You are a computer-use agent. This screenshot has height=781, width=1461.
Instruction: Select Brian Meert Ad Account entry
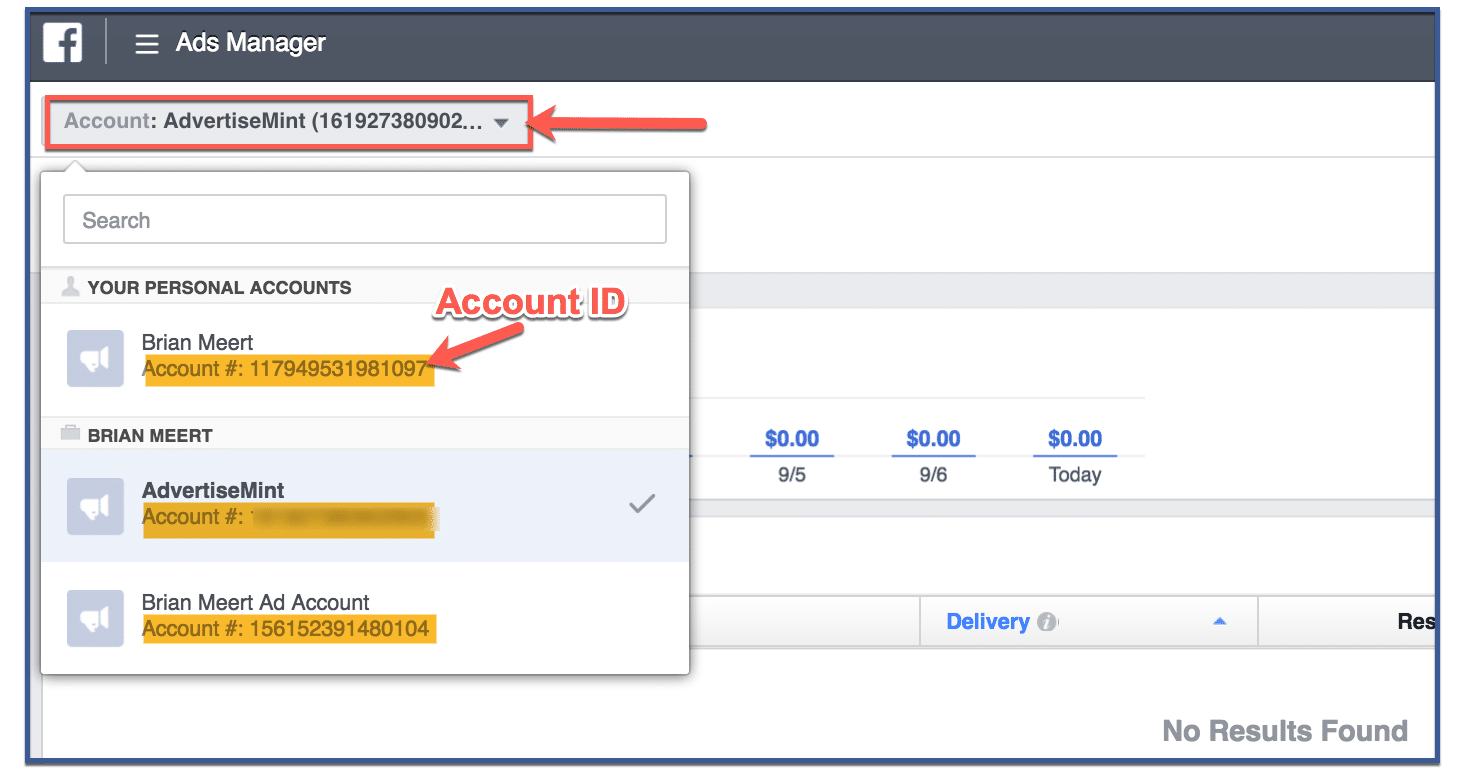[x=365, y=617]
